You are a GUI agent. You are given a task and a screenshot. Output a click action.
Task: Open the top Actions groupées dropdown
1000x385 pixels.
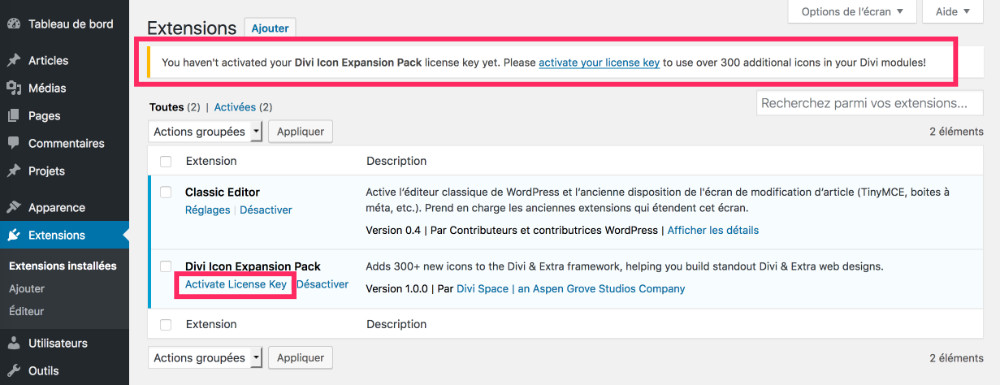click(x=205, y=132)
